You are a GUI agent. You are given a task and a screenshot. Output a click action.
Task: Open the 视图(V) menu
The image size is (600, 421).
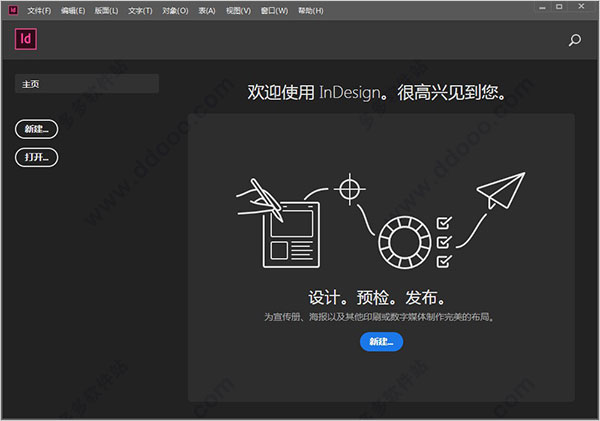238,11
